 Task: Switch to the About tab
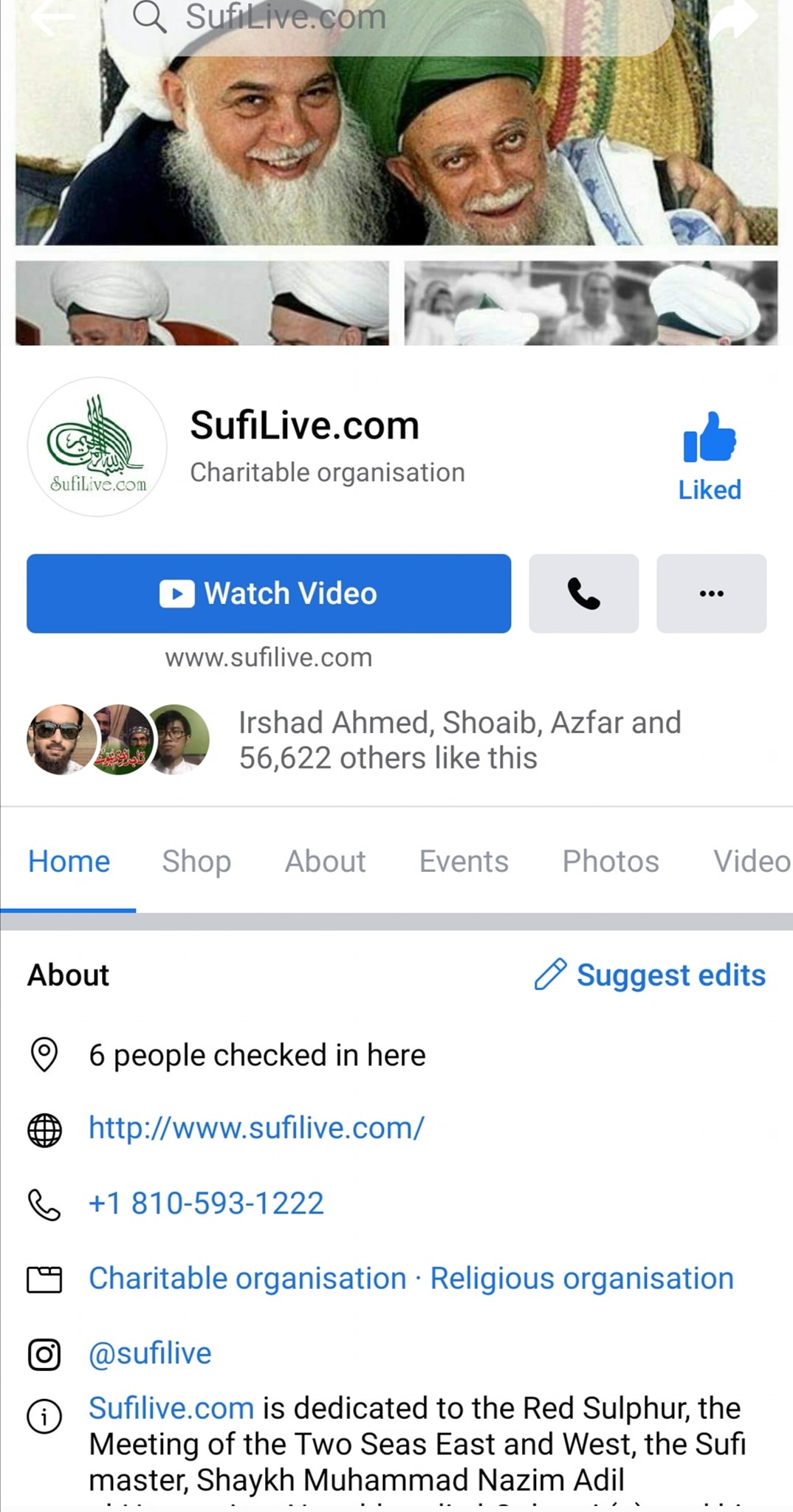click(326, 861)
